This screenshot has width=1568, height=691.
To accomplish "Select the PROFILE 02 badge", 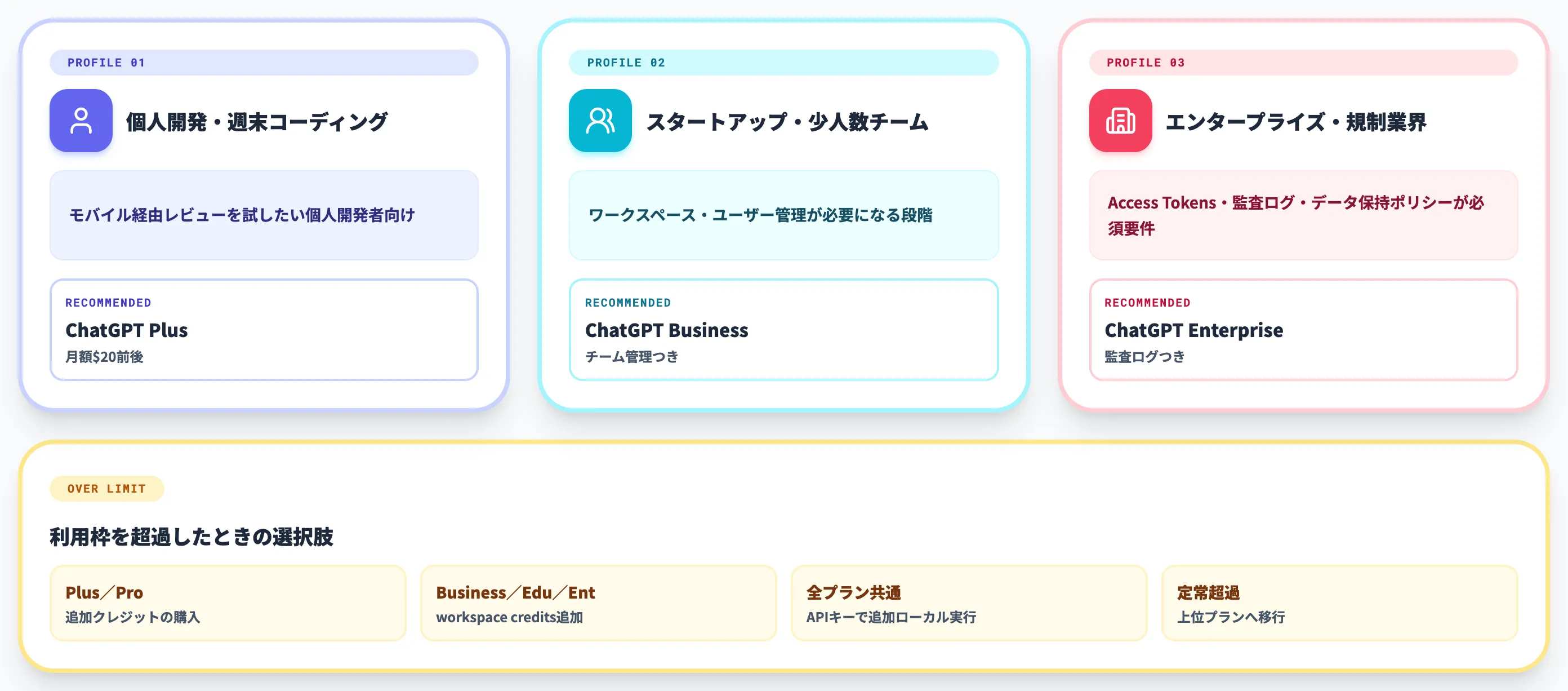I will click(783, 63).
